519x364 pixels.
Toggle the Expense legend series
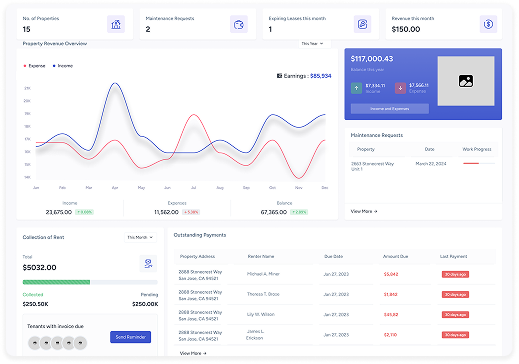pyautogui.click(x=34, y=66)
